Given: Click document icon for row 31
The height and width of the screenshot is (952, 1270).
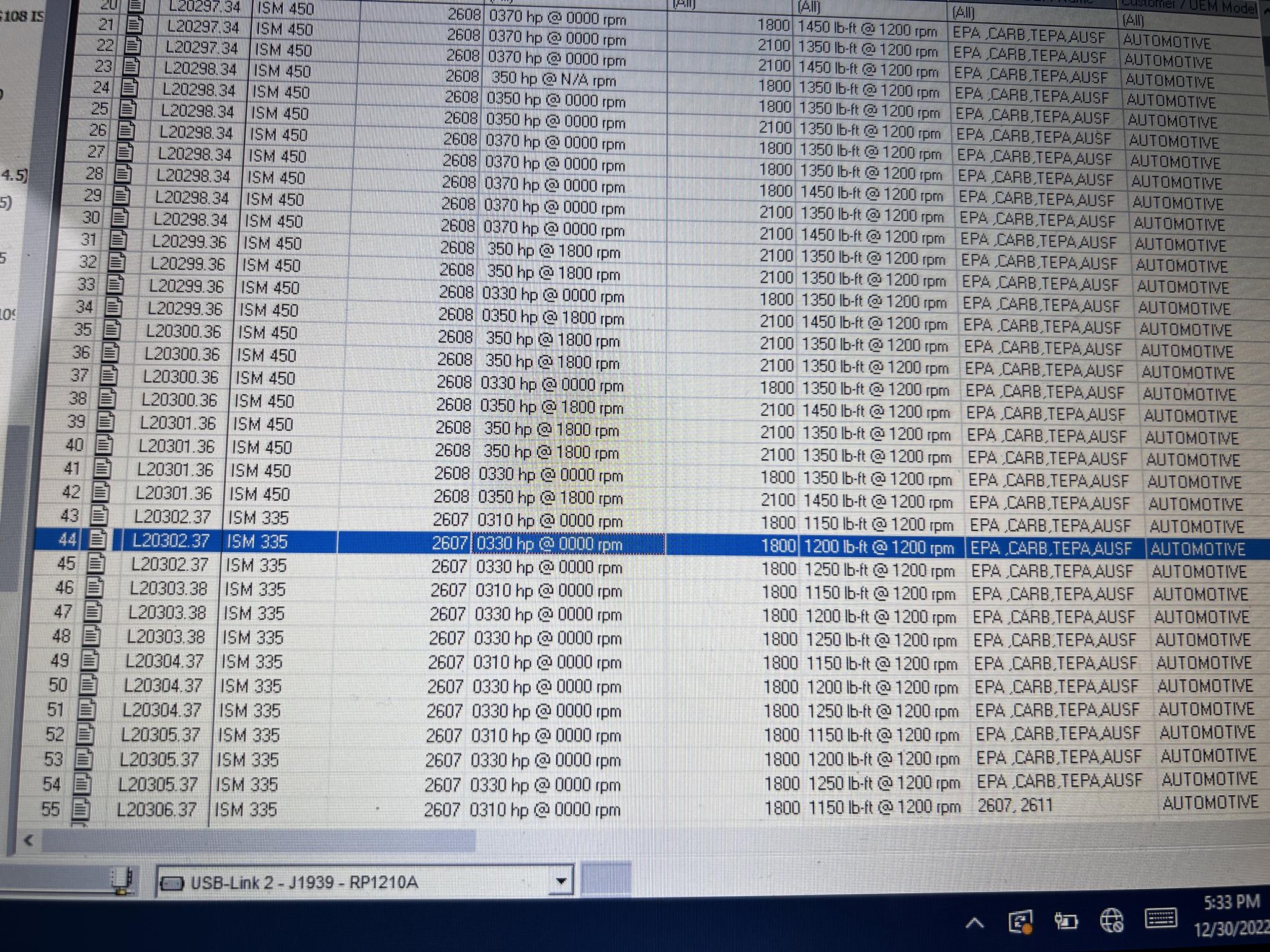Looking at the screenshot, I should pos(117,240).
